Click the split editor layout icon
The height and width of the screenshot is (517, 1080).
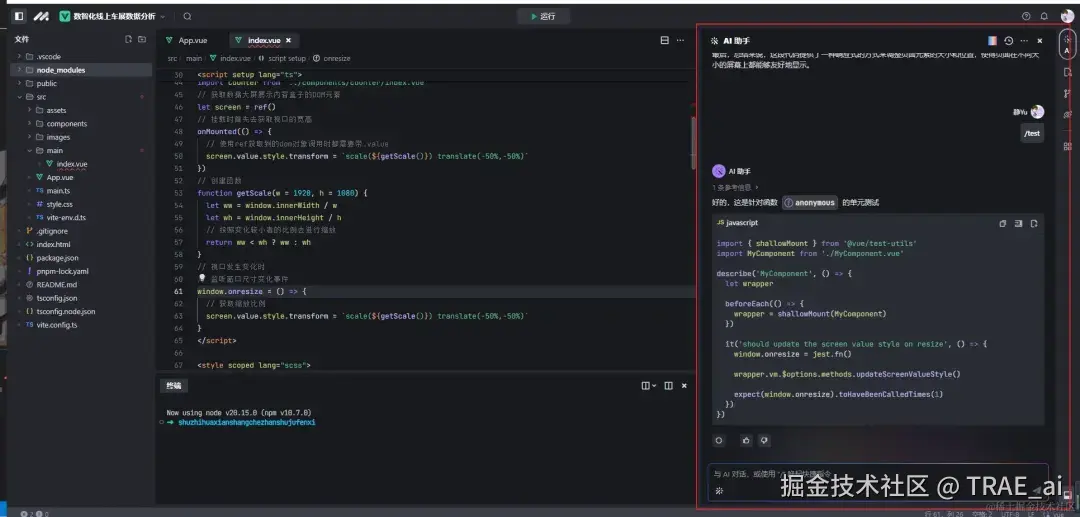pyautogui.click(x=665, y=41)
